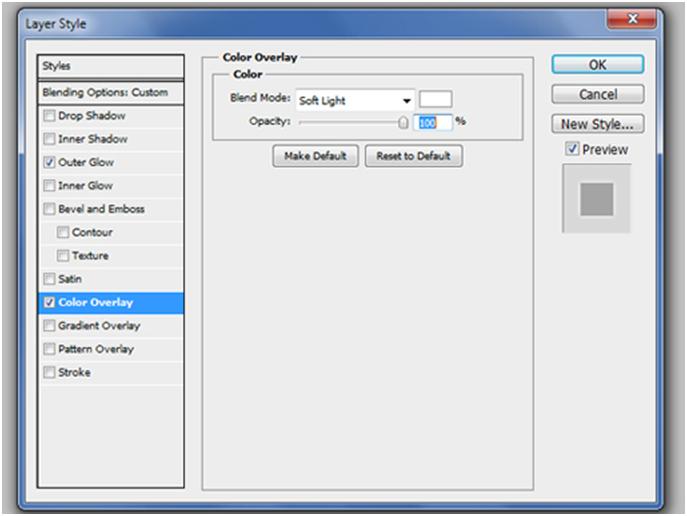This screenshot has width=687, height=516.
Task: Enable the Drop Shadow checkbox
Action: 49,116
